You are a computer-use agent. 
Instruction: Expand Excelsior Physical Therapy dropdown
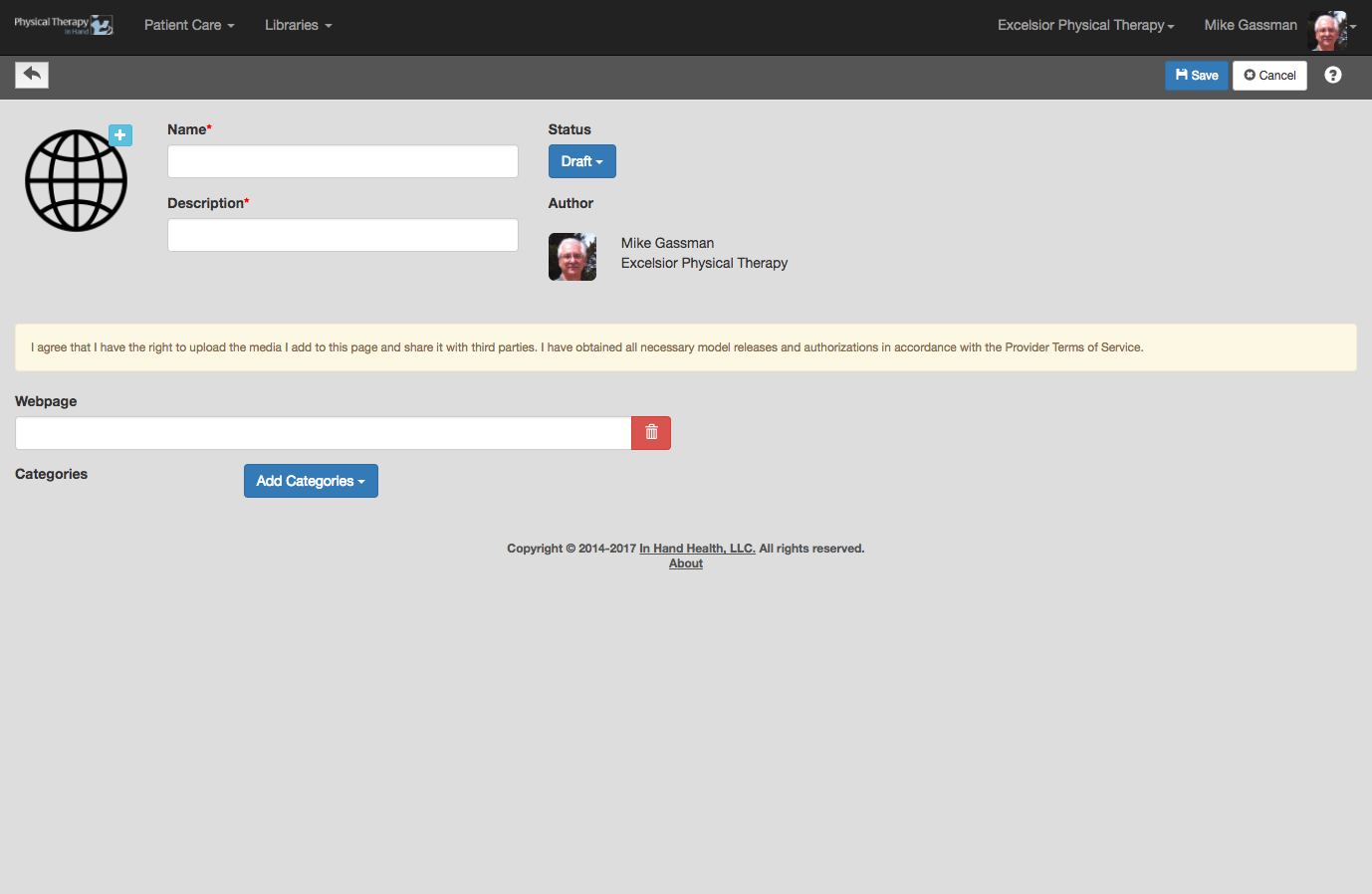coord(1086,25)
